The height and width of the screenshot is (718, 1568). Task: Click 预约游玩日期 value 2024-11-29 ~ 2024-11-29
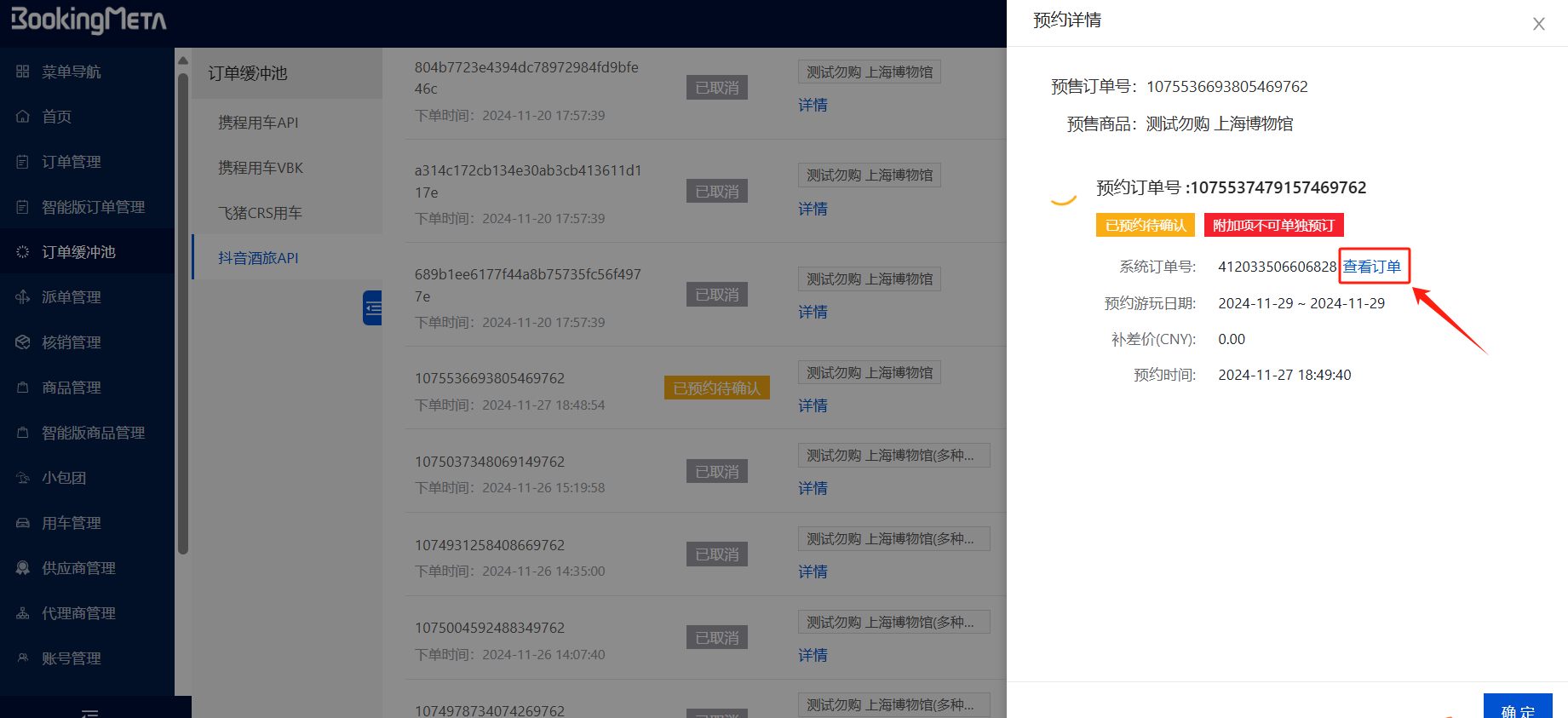[1301, 303]
